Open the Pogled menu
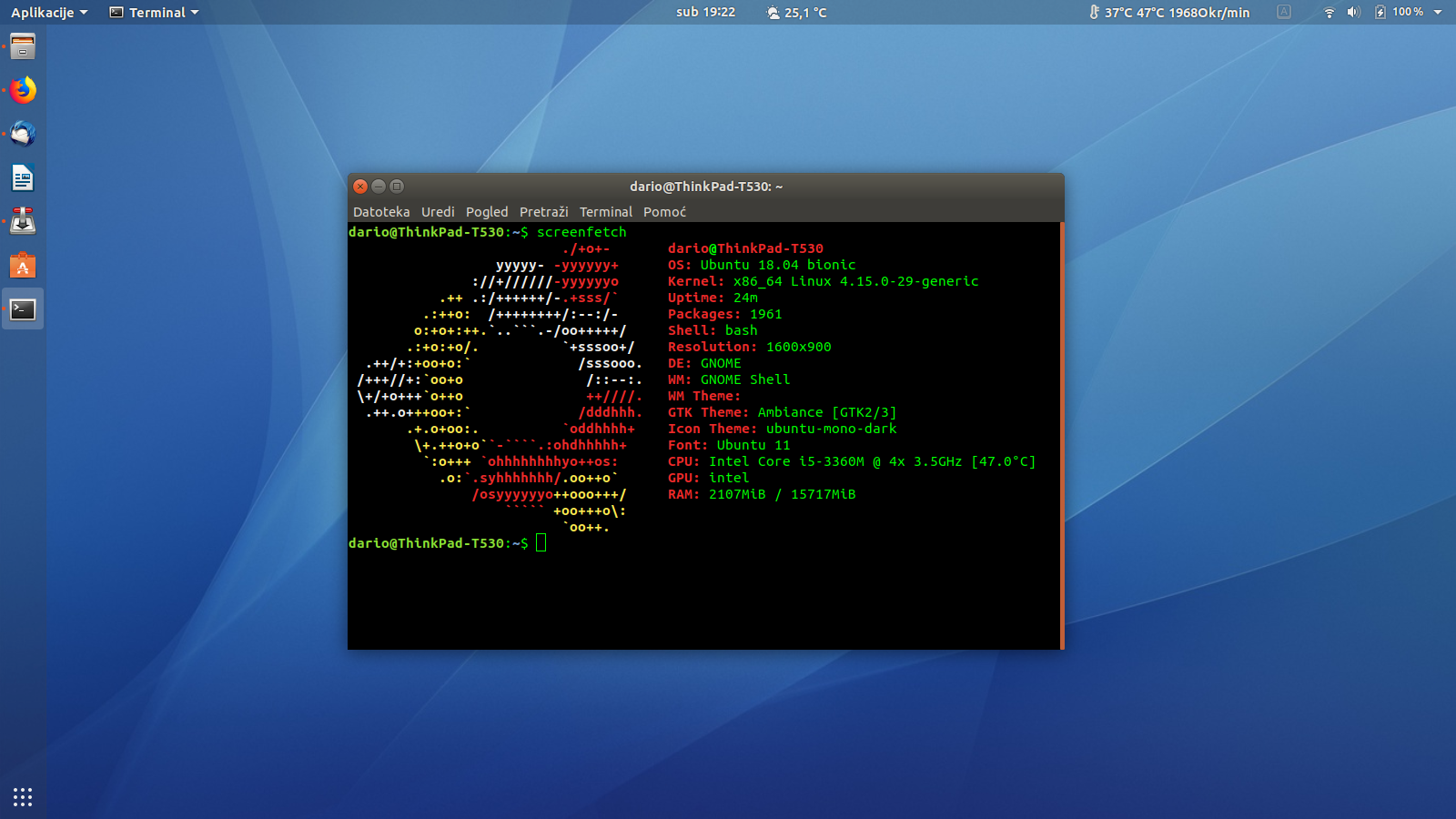This screenshot has height=819, width=1456. (487, 212)
